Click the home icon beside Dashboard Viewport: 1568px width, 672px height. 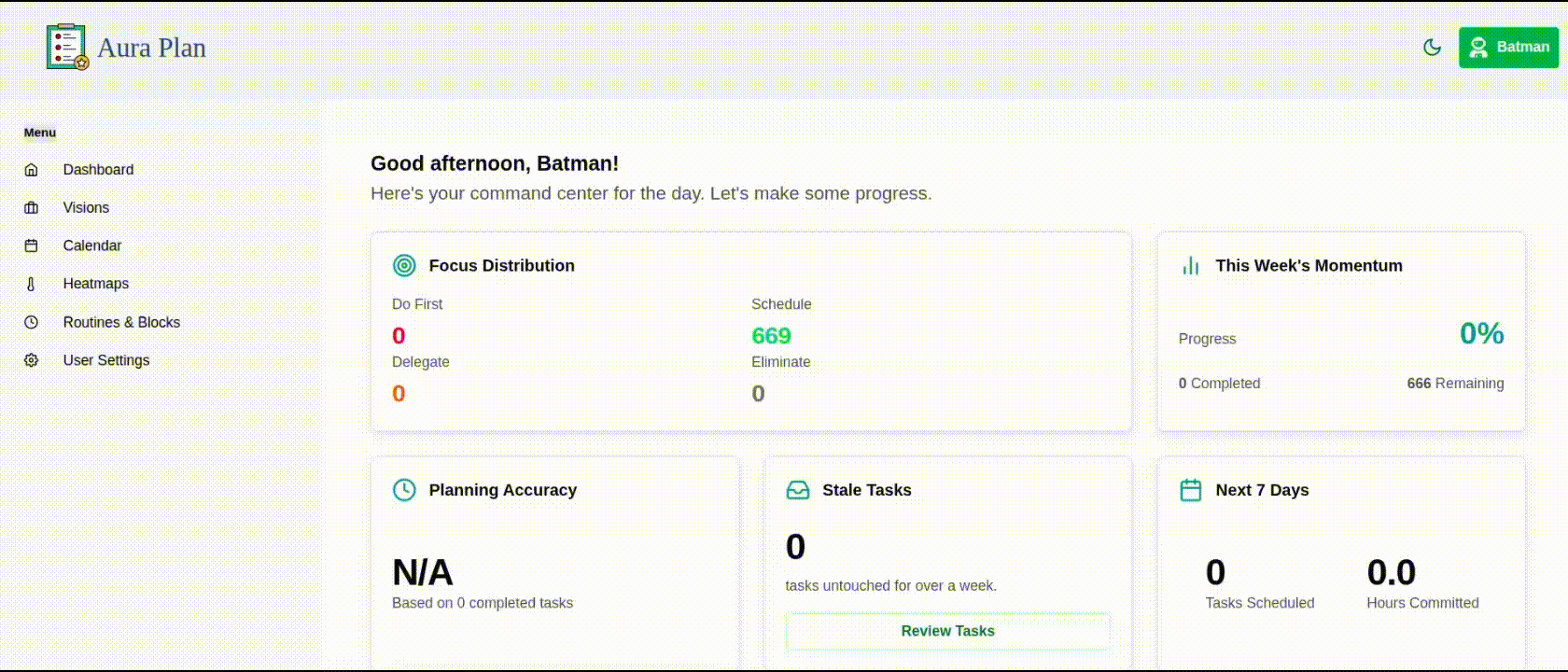click(31, 170)
